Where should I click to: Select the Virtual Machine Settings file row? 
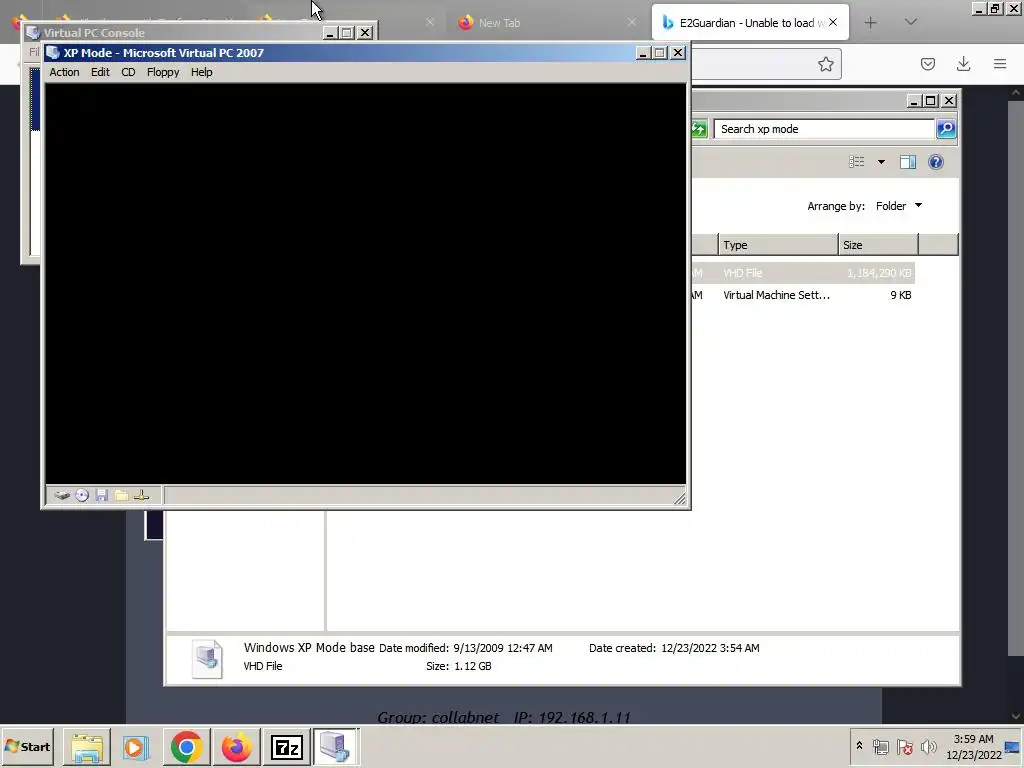point(803,295)
